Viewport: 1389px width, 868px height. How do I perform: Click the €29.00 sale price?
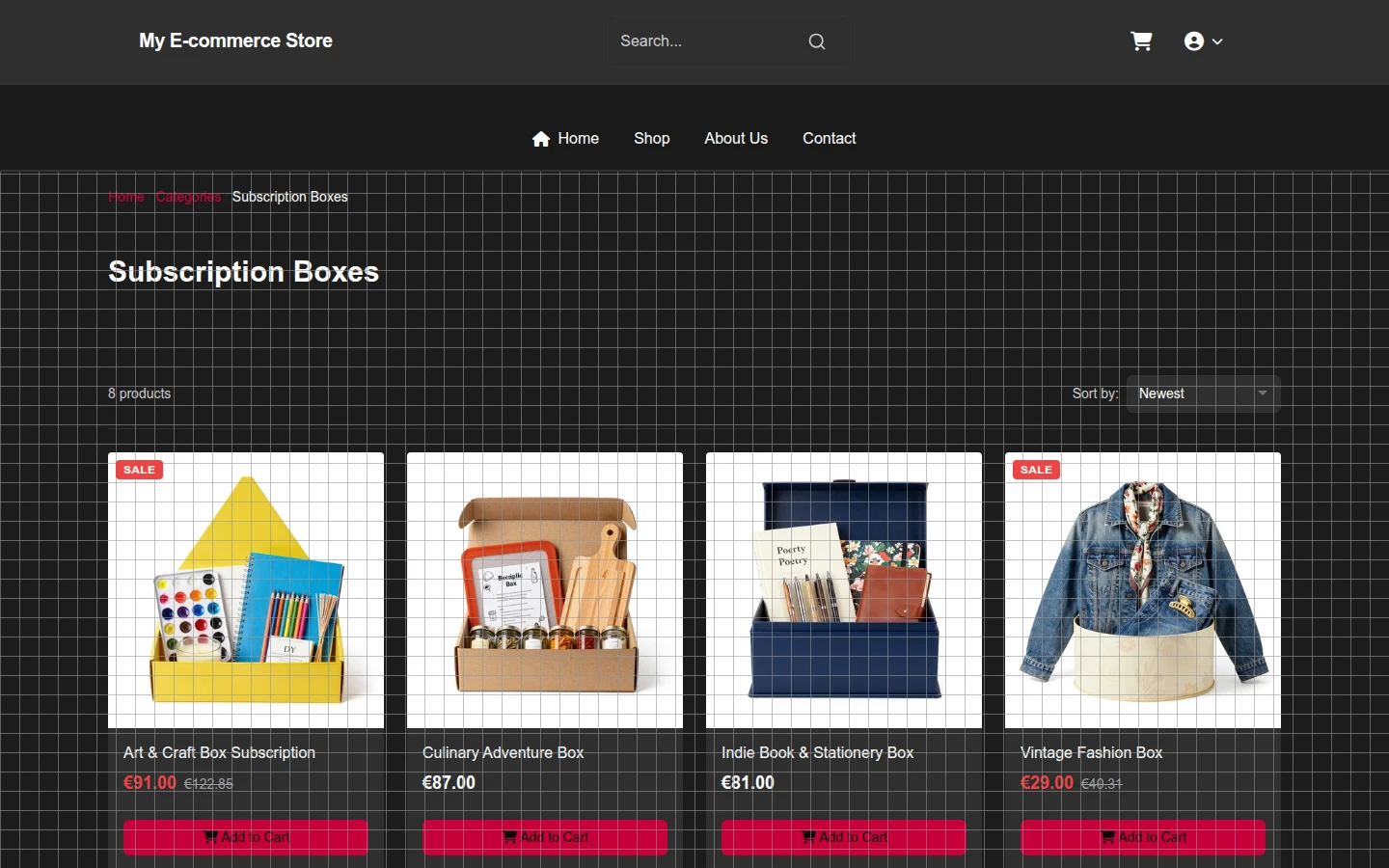(x=1047, y=782)
